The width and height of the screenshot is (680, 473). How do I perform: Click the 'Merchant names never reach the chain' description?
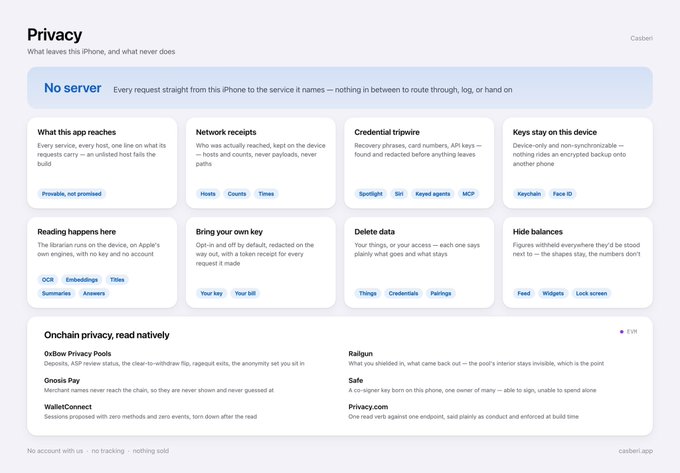(159, 390)
